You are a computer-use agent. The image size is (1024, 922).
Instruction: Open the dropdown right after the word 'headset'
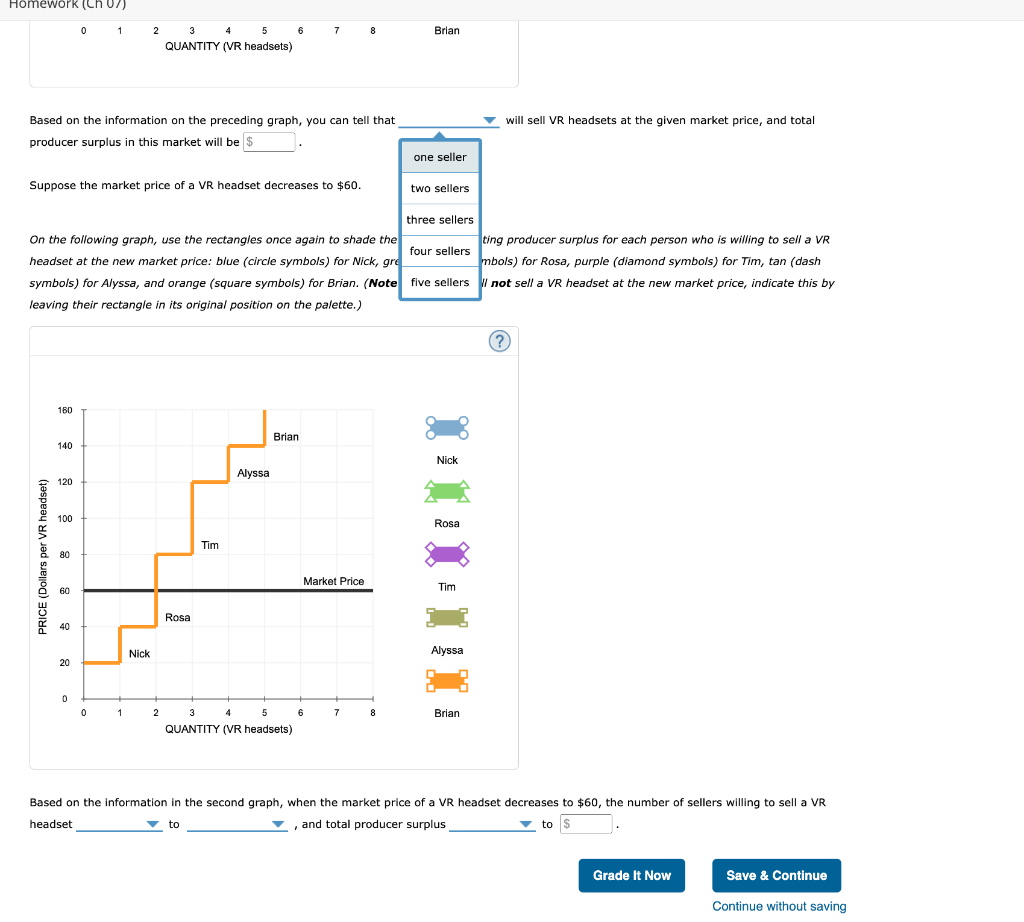[x=119, y=824]
